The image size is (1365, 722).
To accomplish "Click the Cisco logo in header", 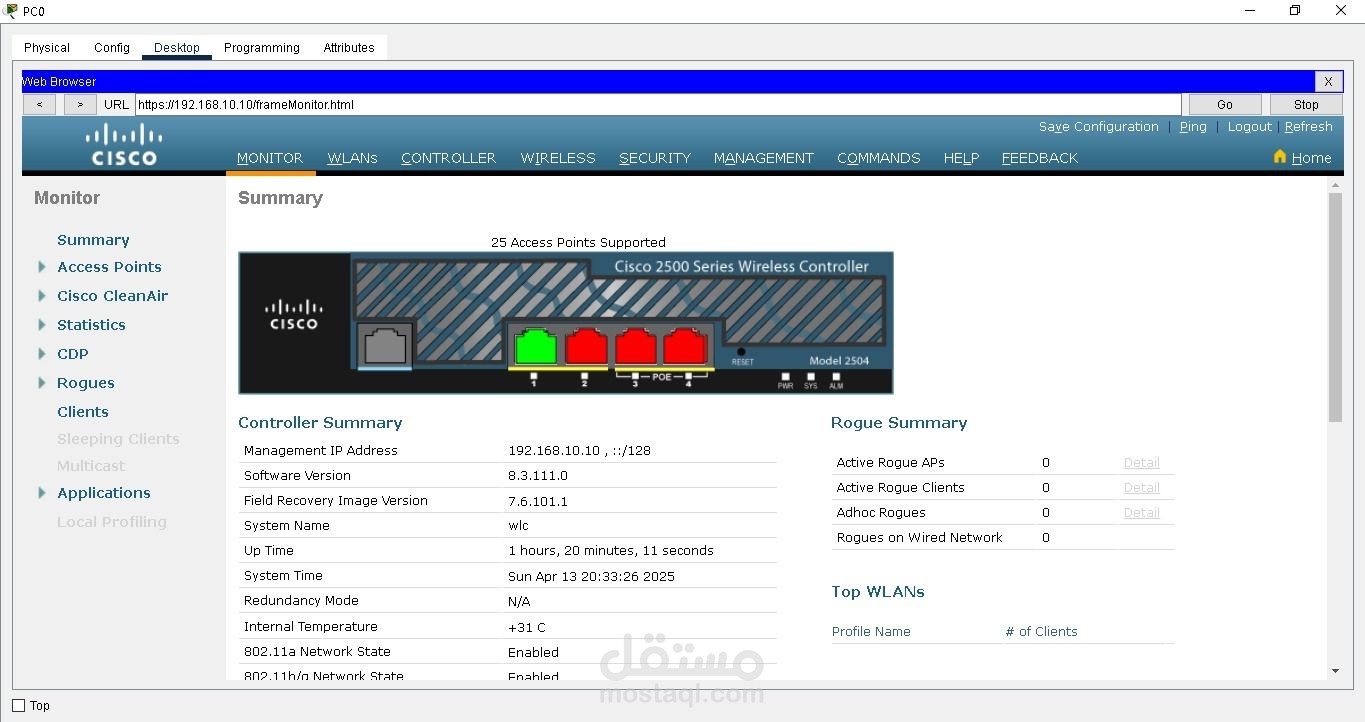I will pyautogui.click(x=124, y=145).
